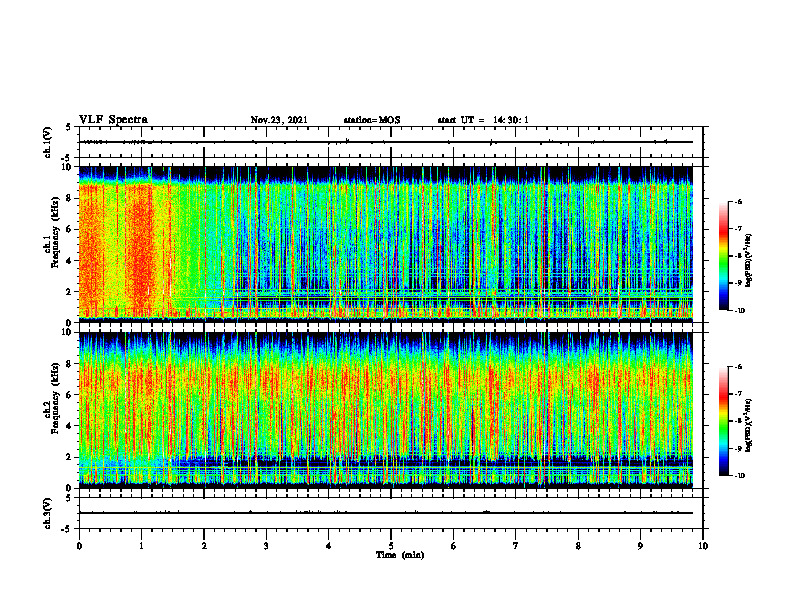
Task: Click the '-6' tick on ch.1 color bar
Action: [737, 201]
